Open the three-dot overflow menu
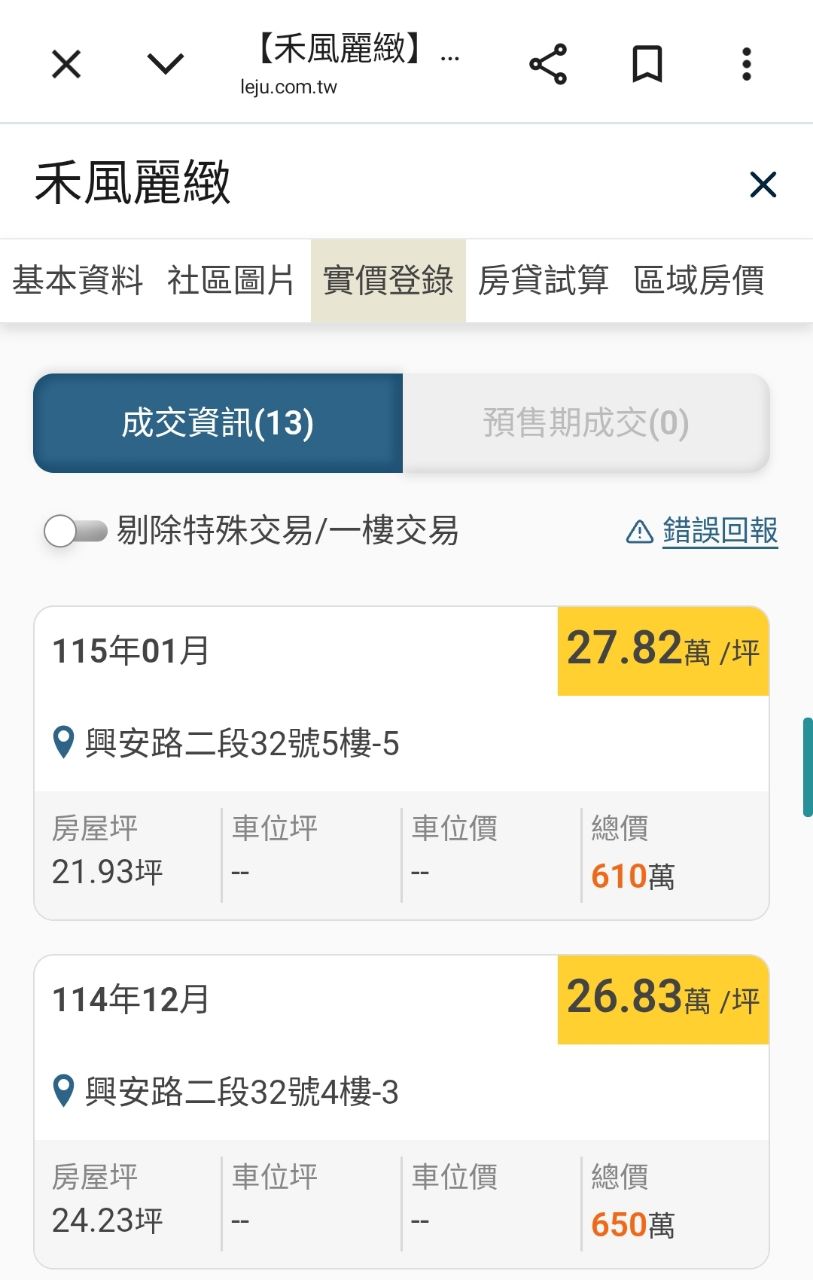Viewport: 813px width, 1280px height. point(746,65)
